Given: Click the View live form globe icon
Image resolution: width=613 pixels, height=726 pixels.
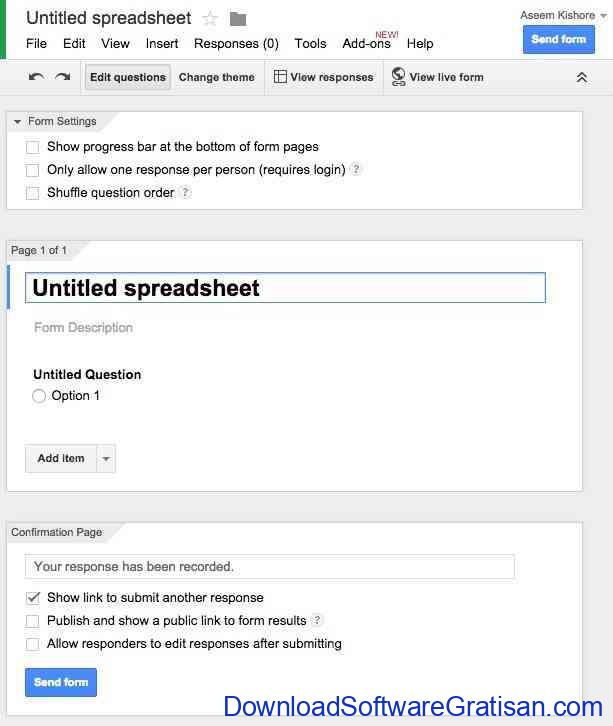Looking at the screenshot, I should coord(398,77).
